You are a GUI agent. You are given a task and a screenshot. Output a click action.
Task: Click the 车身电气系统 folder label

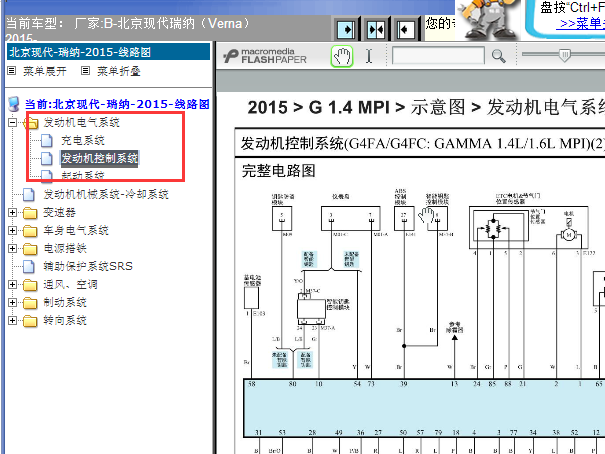[76, 231]
